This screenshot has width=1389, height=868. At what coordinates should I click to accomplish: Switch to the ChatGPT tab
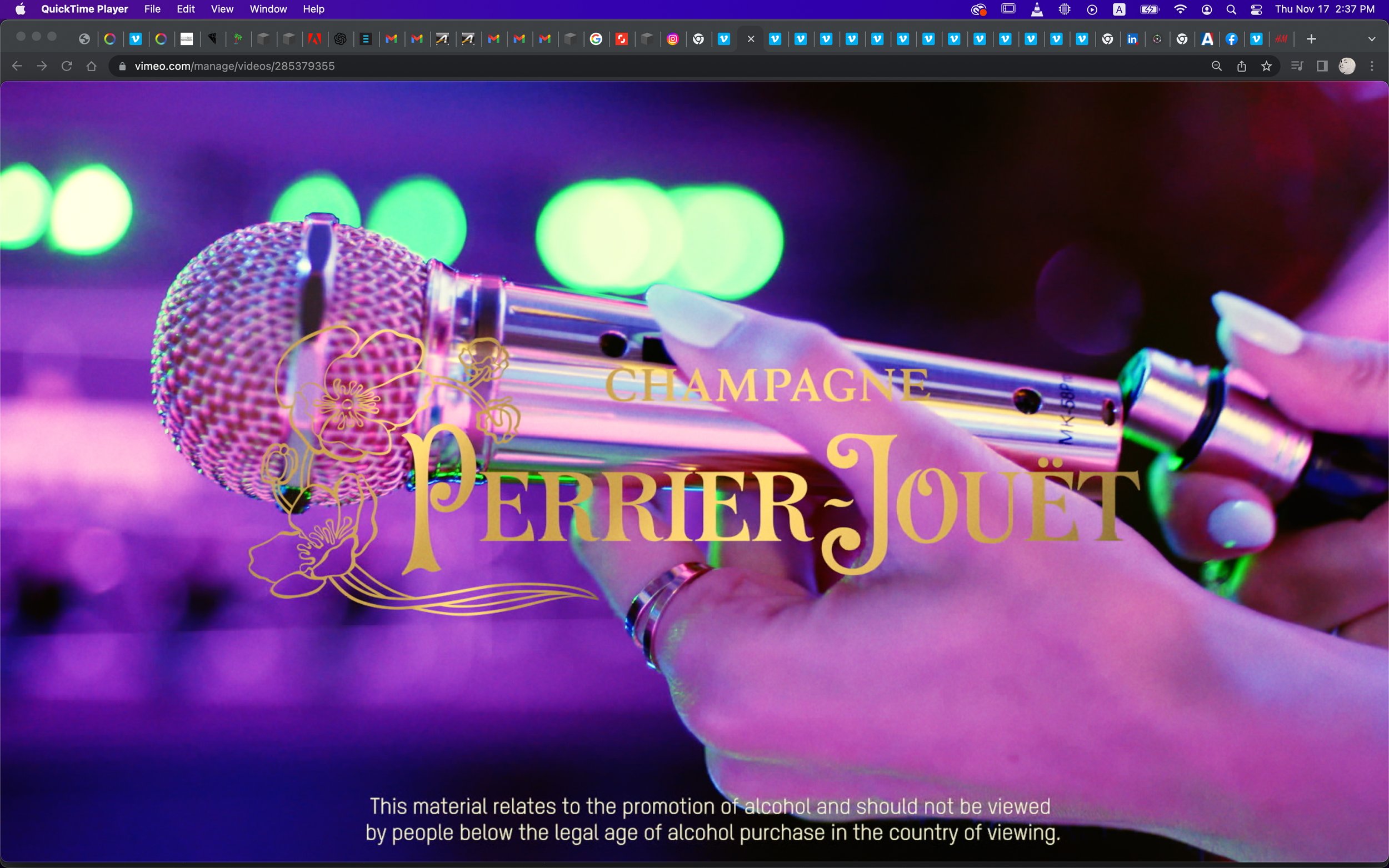pyautogui.click(x=340, y=39)
